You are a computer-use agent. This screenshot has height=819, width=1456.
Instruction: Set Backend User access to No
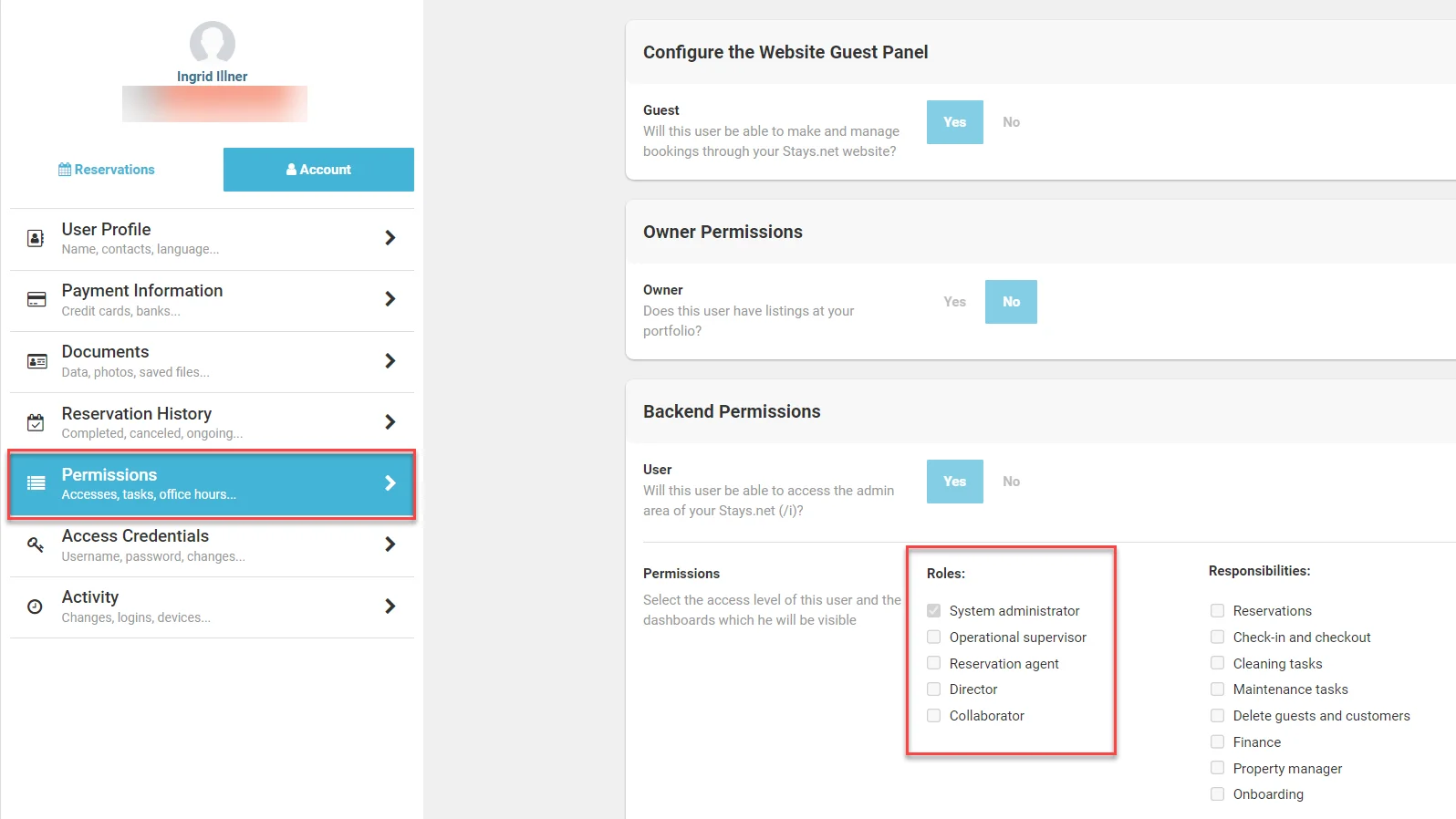click(x=1011, y=482)
